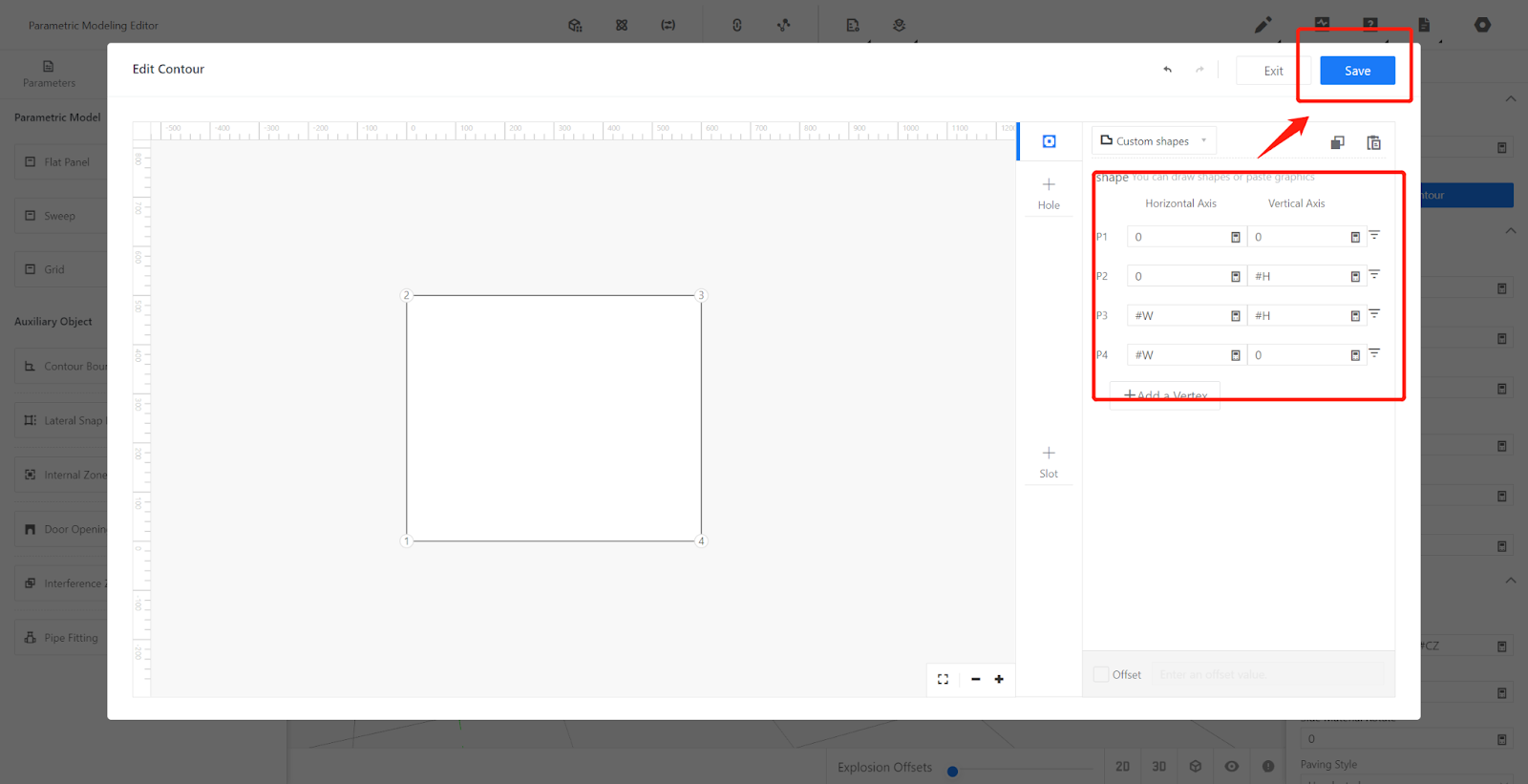Click the Exit button
The width and height of the screenshot is (1528, 784).
pos(1273,71)
